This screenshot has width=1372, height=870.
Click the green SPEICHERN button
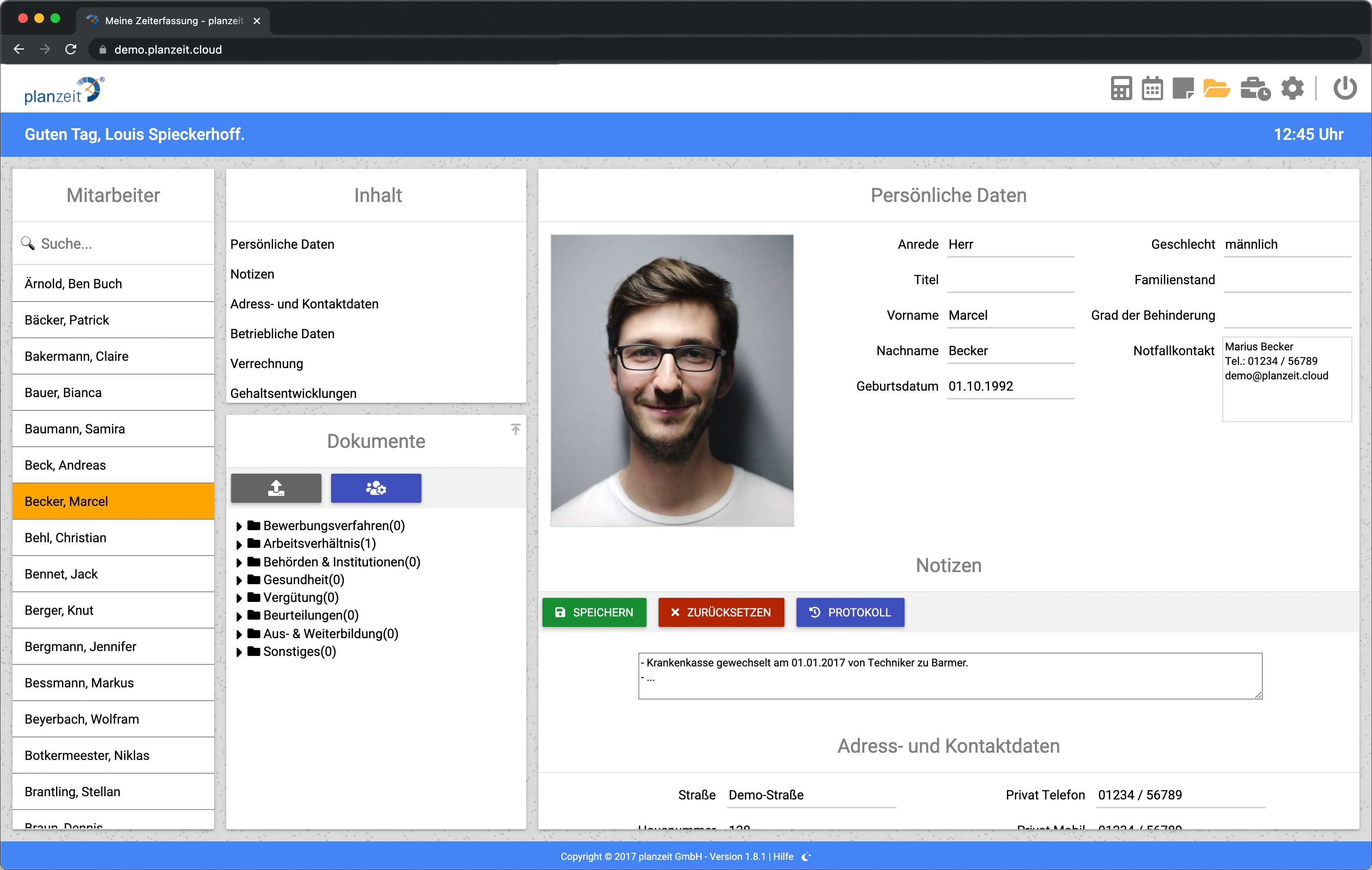[594, 612]
